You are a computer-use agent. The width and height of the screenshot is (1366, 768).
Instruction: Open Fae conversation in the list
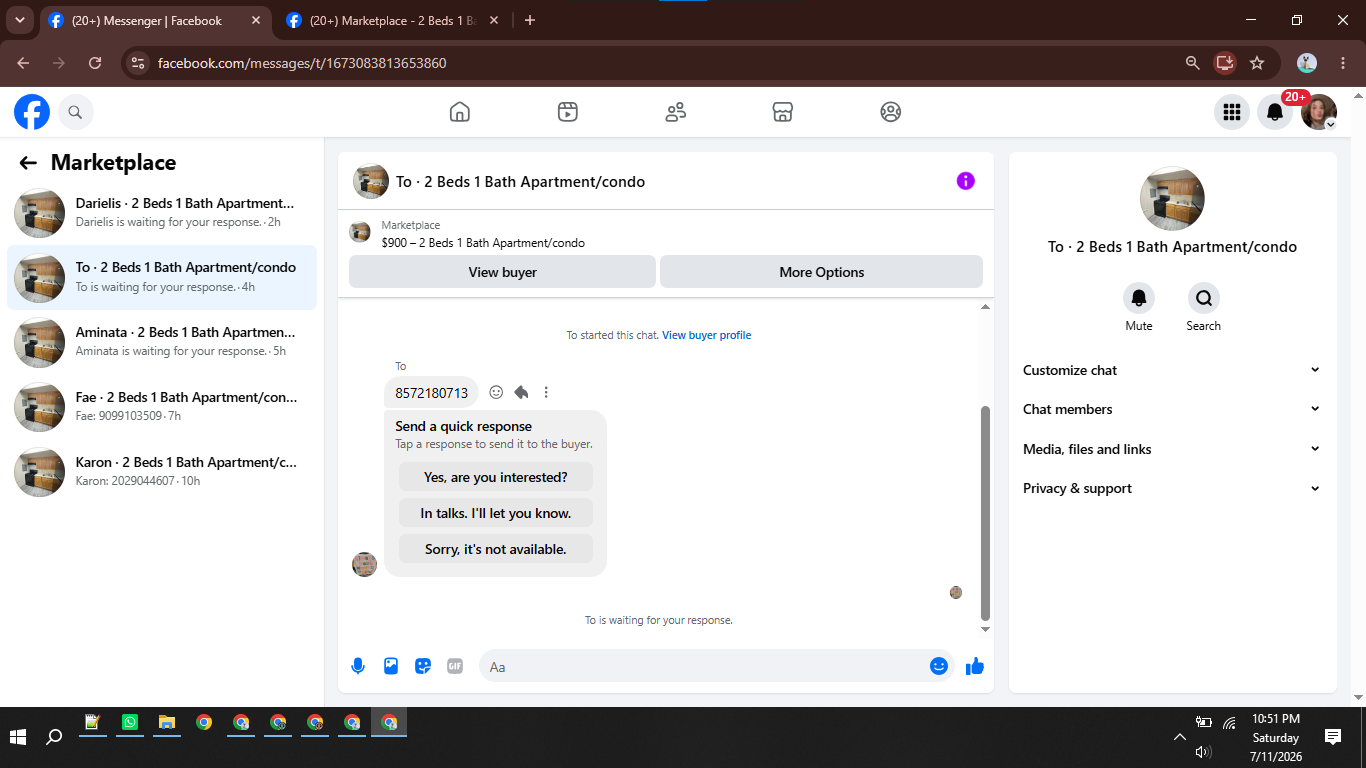click(162, 406)
